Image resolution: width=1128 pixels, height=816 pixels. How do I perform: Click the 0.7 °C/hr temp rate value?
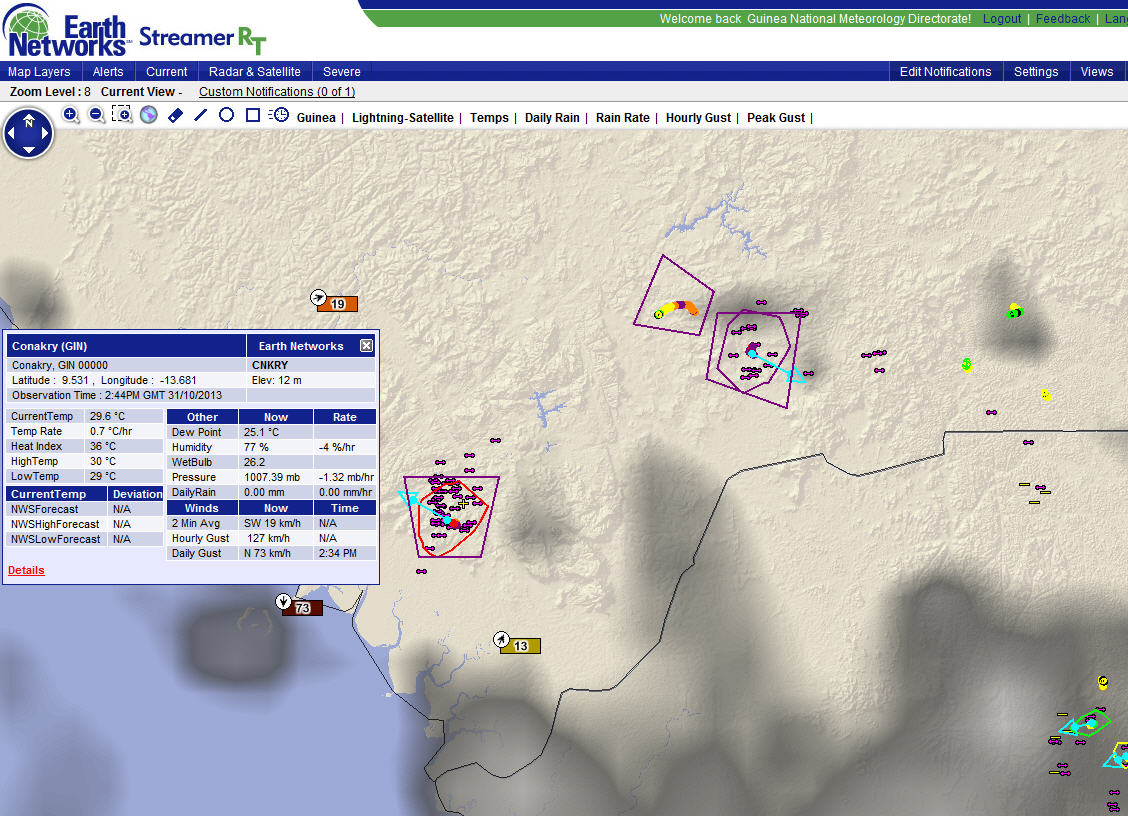(111, 431)
